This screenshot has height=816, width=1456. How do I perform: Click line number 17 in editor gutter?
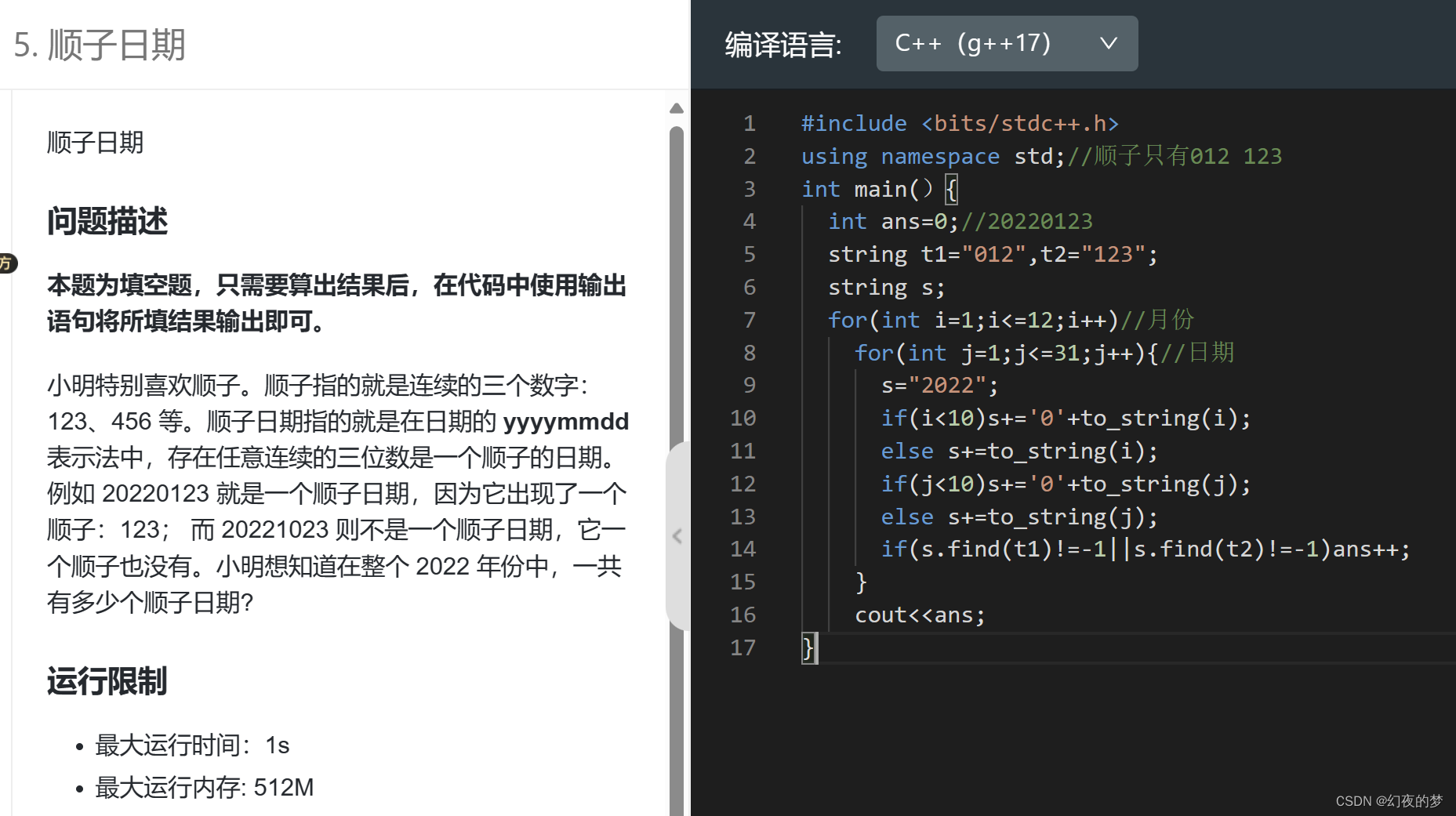tap(743, 648)
